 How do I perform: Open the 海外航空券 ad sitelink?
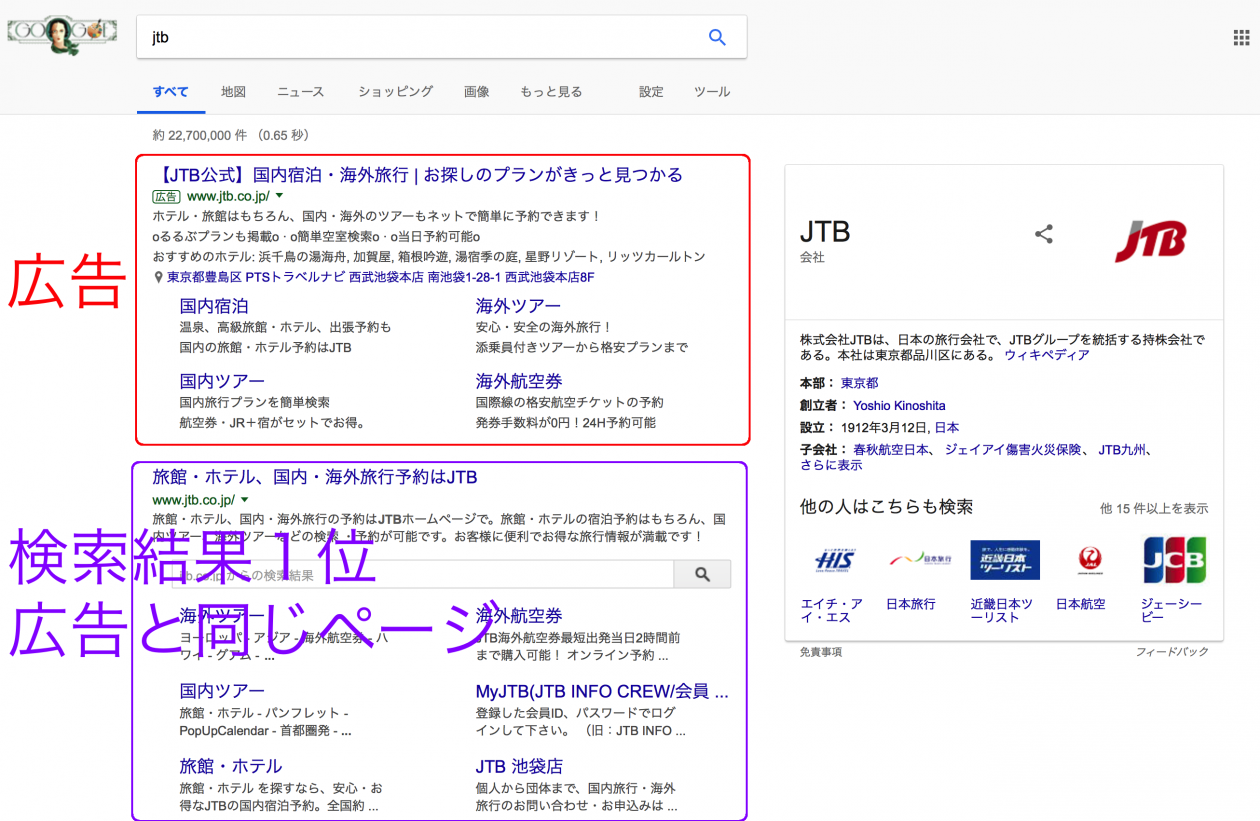tap(519, 381)
